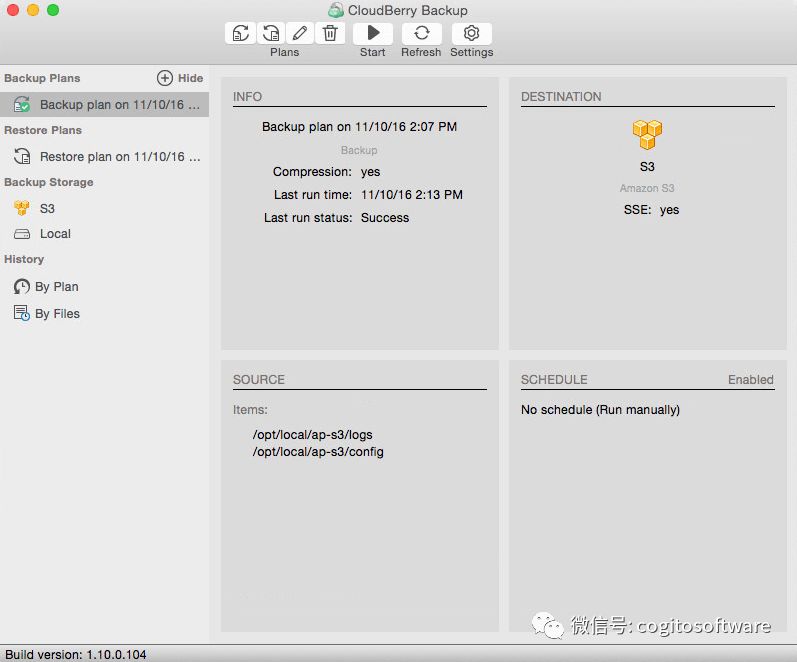
Task: Select the 'Backup plan on 11/10/16' sidebar entry
Action: point(104,105)
